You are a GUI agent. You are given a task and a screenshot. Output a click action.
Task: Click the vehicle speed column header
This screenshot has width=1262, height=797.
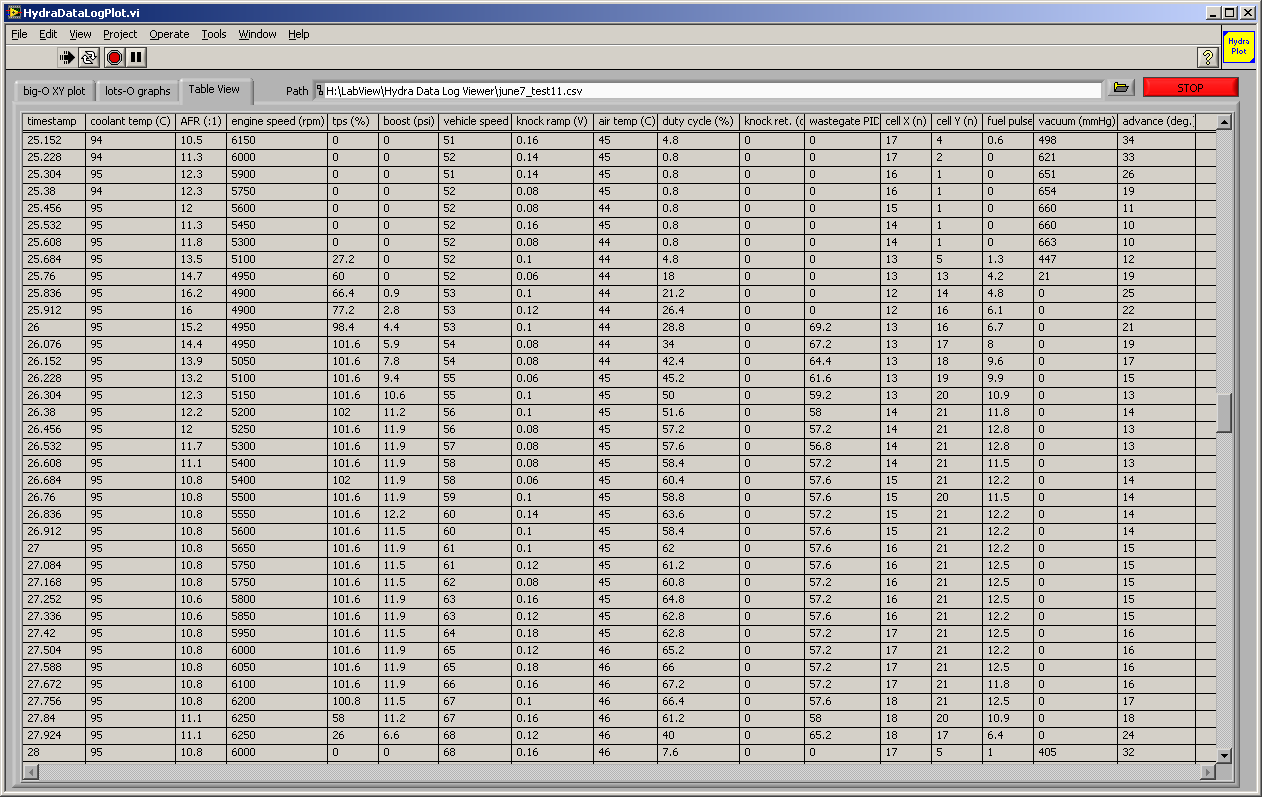coord(475,122)
